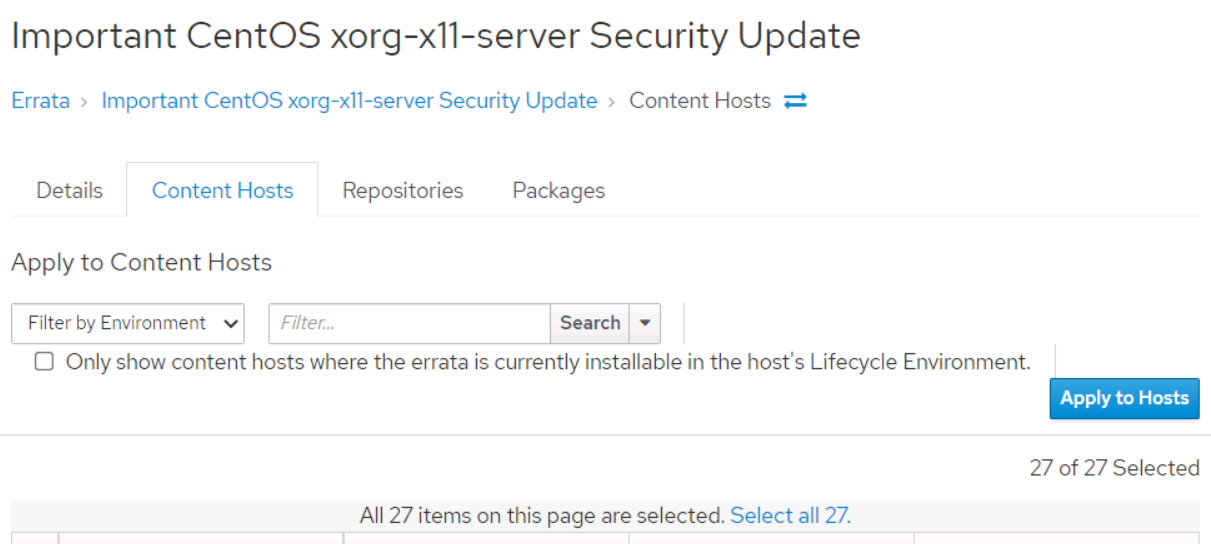Select the Content Hosts tab
1211x544 pixels.
(x=222, y=190)
